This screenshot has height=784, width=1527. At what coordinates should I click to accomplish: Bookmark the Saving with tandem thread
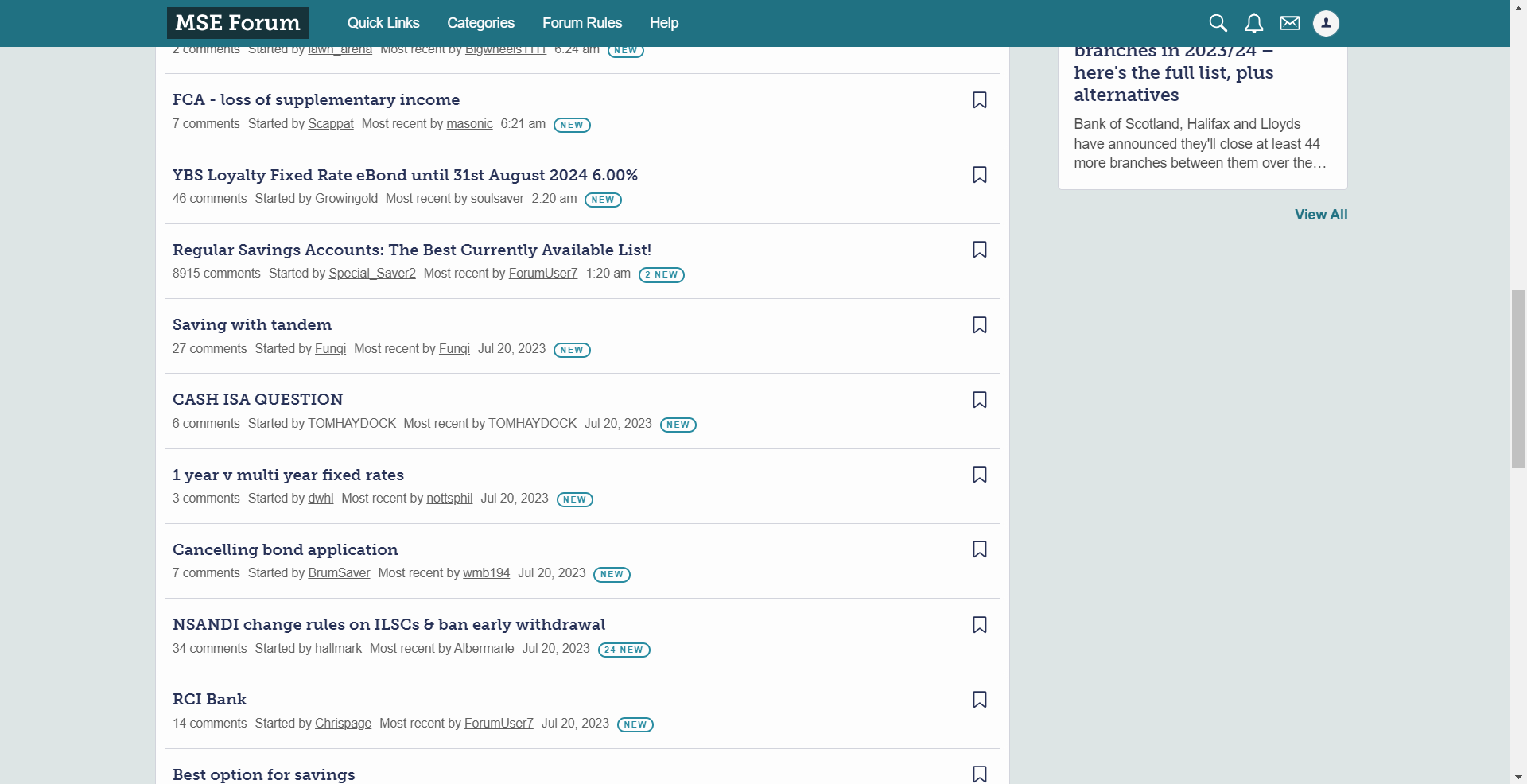pyautogui.click(x=980, y=325)
